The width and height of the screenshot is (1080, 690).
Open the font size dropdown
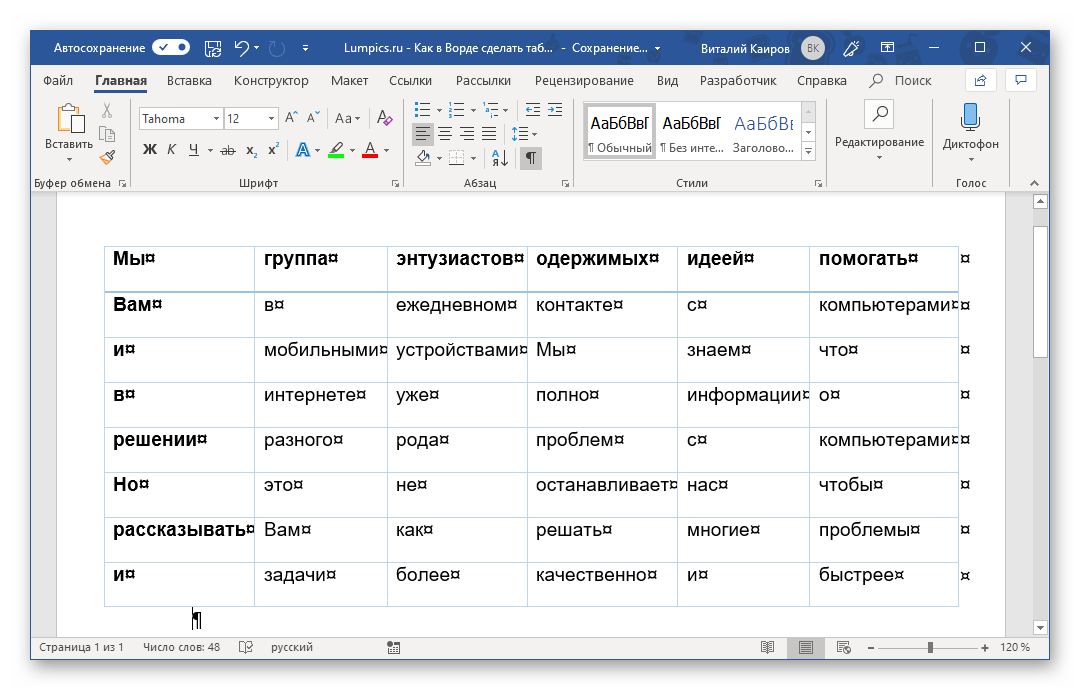pos(271,119)
